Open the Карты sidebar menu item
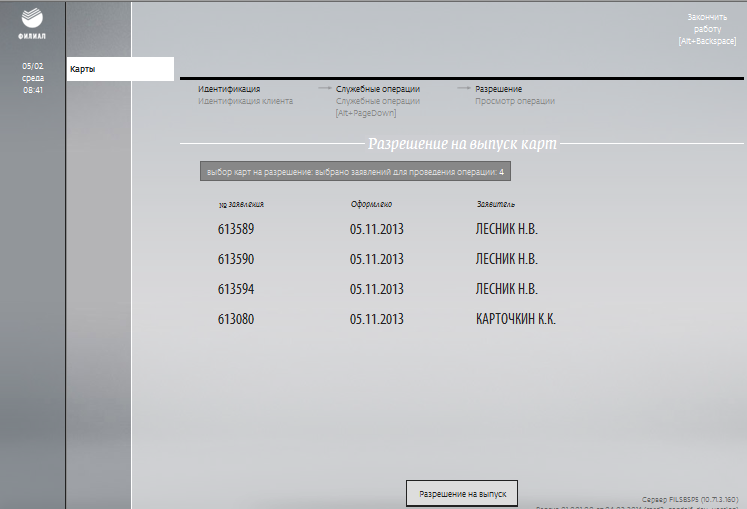This screenshot has width=747, height=509. click(x=120, y=69)
